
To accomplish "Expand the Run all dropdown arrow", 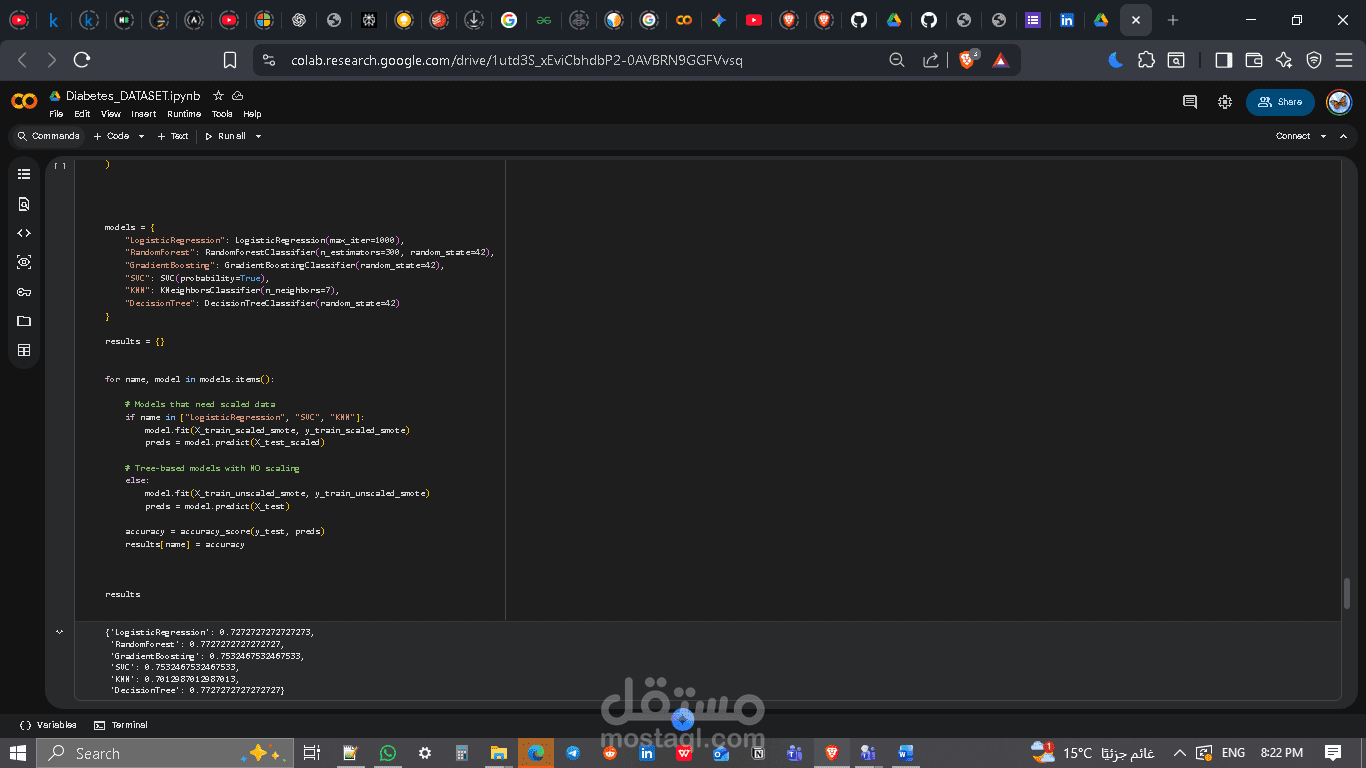I will [x=258, y=136].
